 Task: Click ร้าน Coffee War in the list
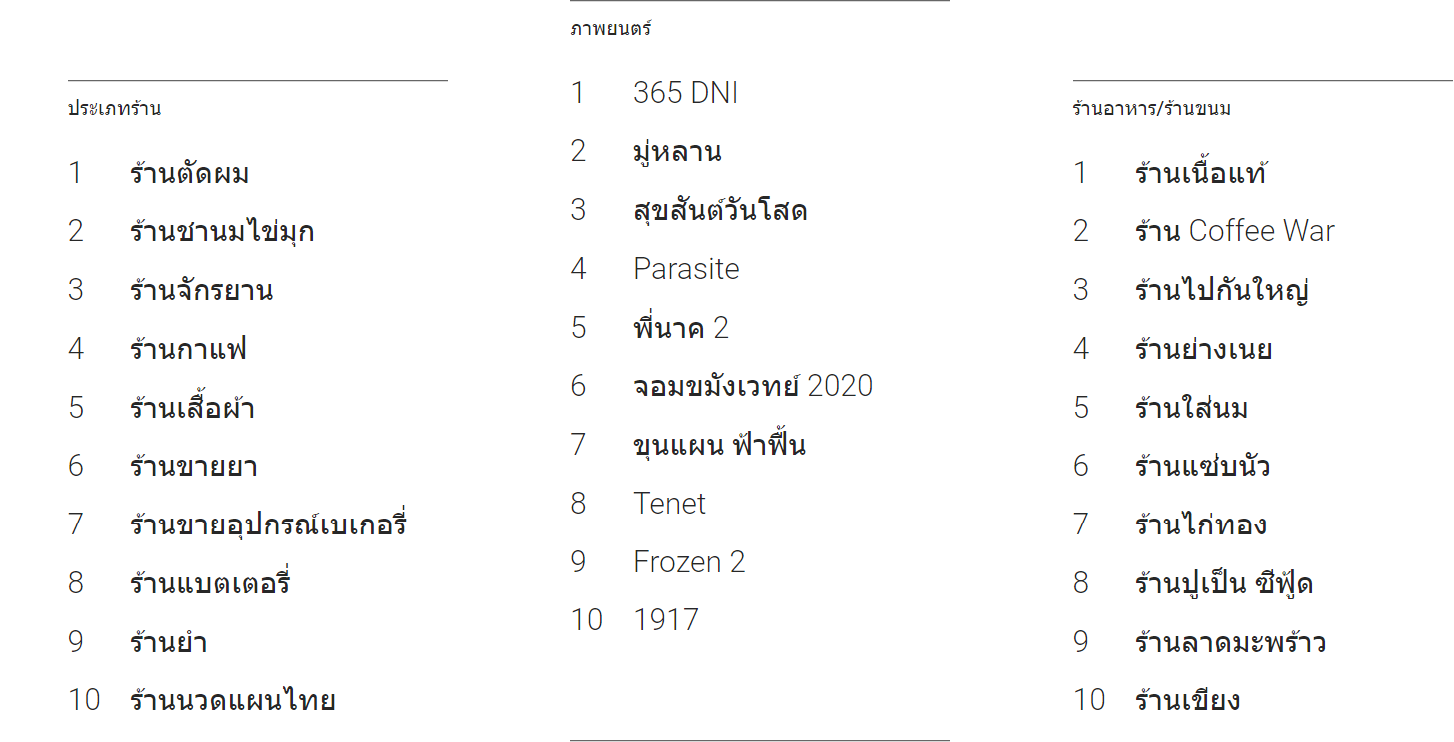point(1234,232)
